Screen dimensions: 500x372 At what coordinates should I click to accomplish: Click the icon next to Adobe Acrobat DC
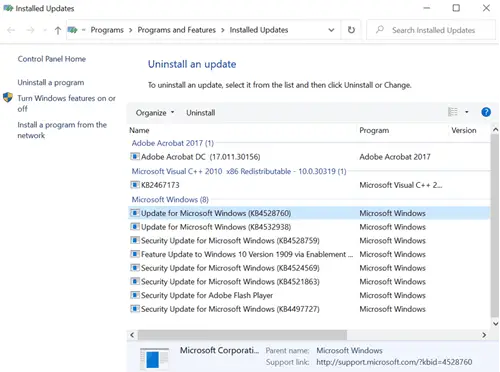coord(135,156)
